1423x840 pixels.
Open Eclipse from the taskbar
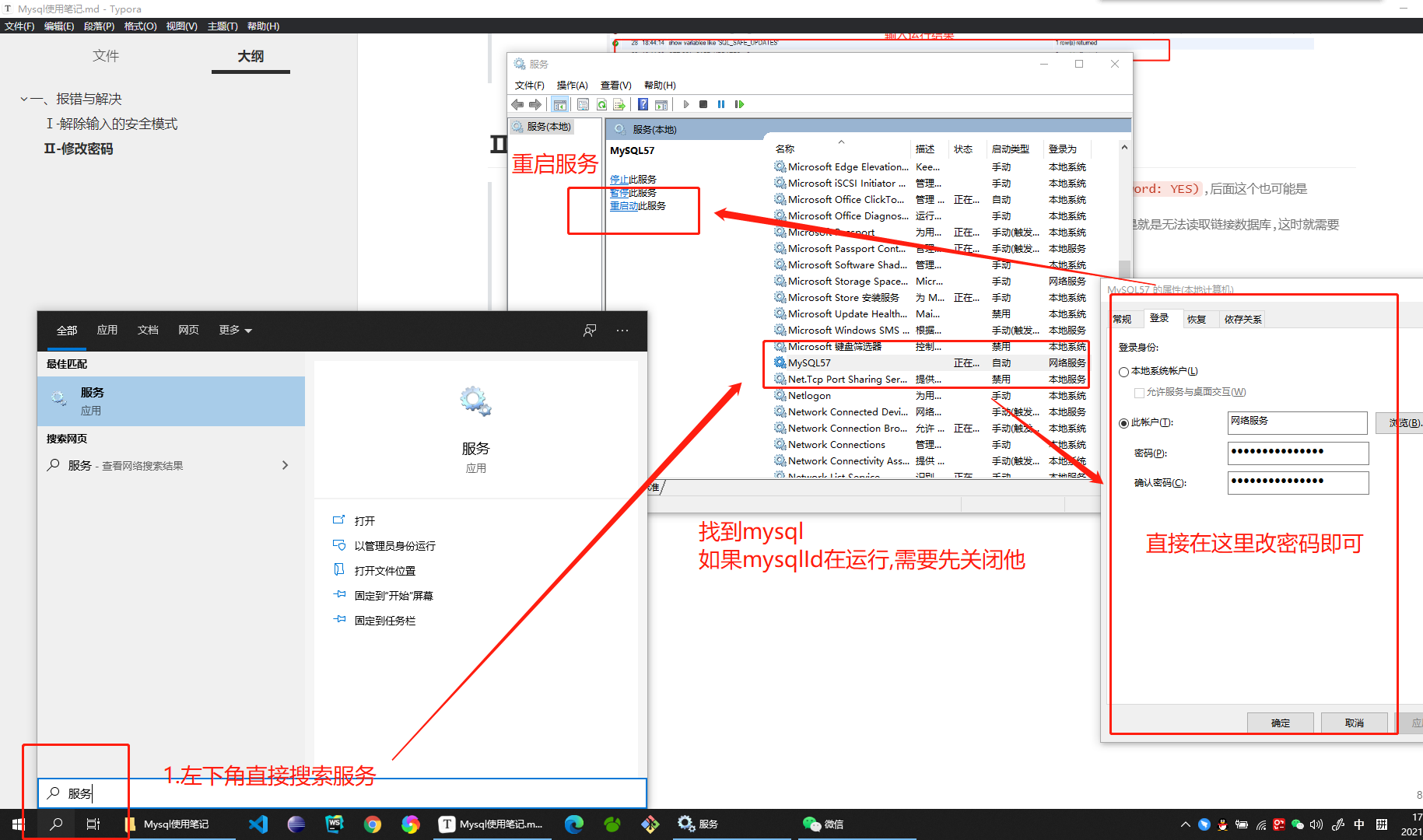296,824
